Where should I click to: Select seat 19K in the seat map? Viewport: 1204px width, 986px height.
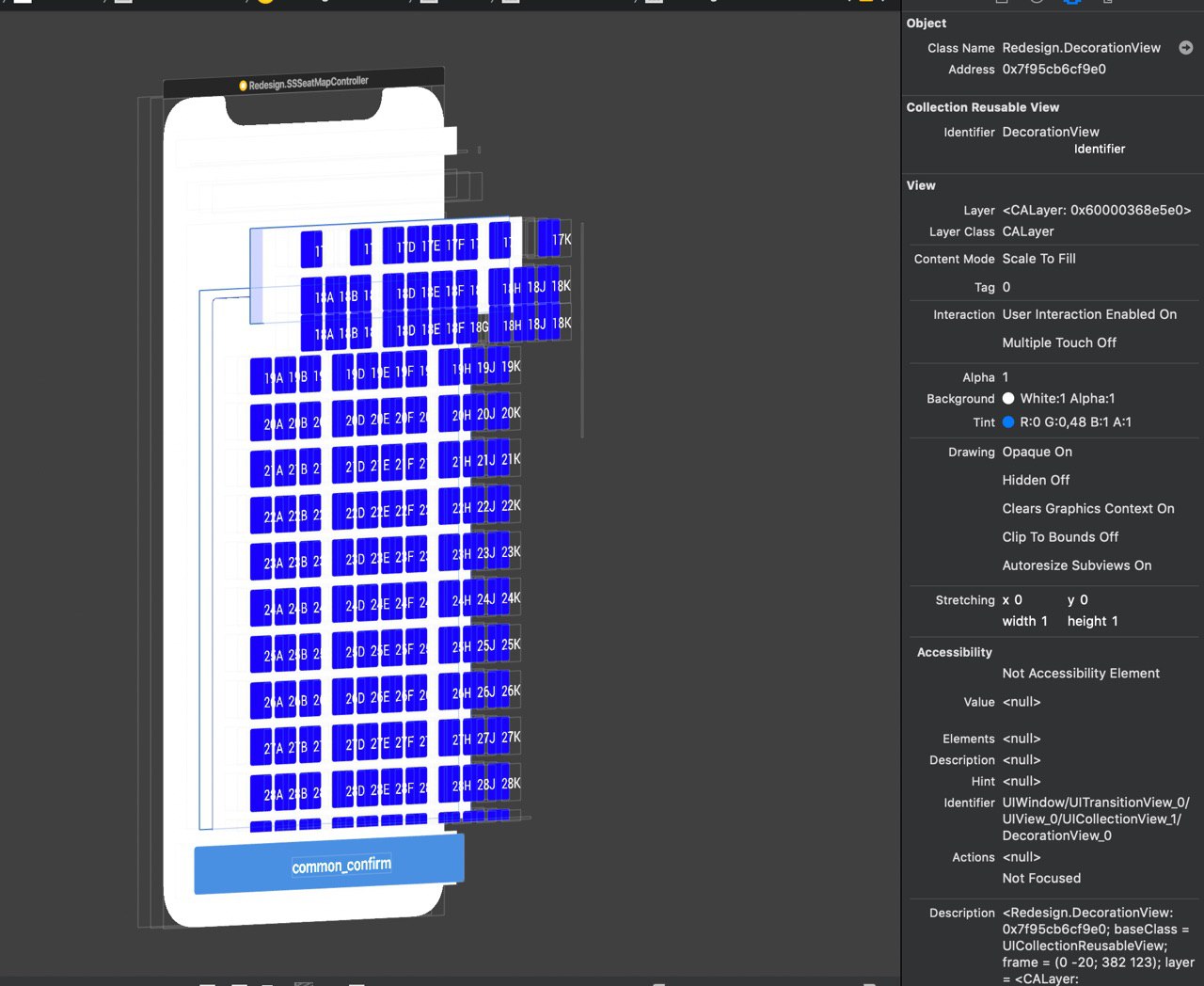[x=511, y=366]
